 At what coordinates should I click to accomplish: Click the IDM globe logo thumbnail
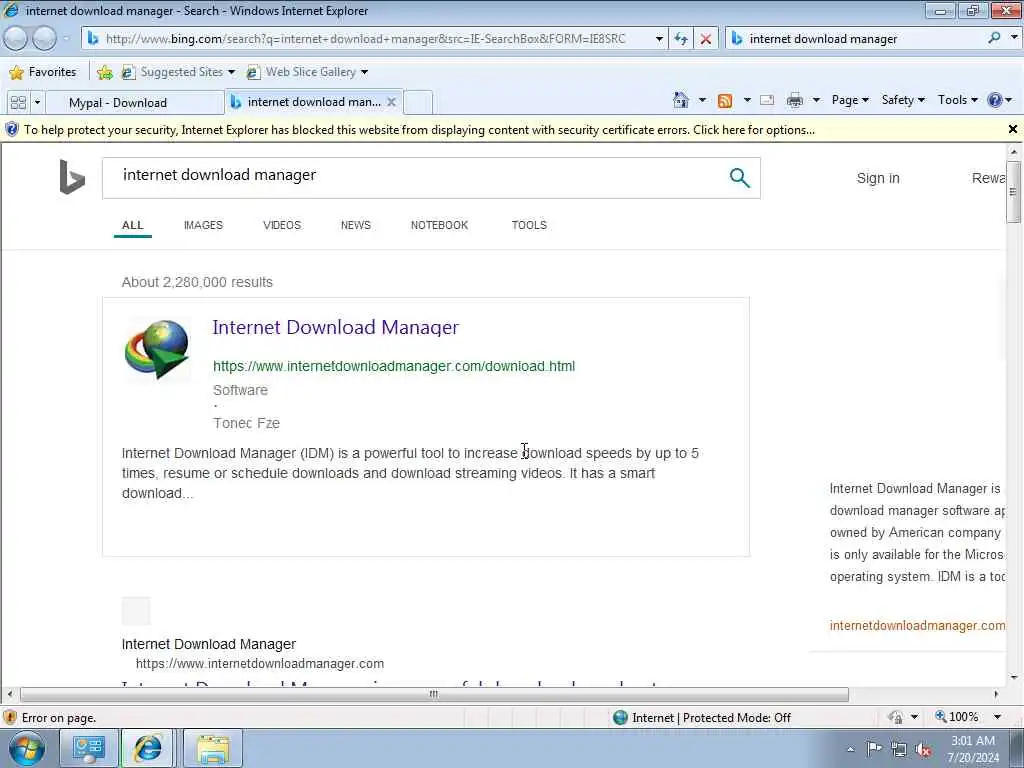point(157,349)
